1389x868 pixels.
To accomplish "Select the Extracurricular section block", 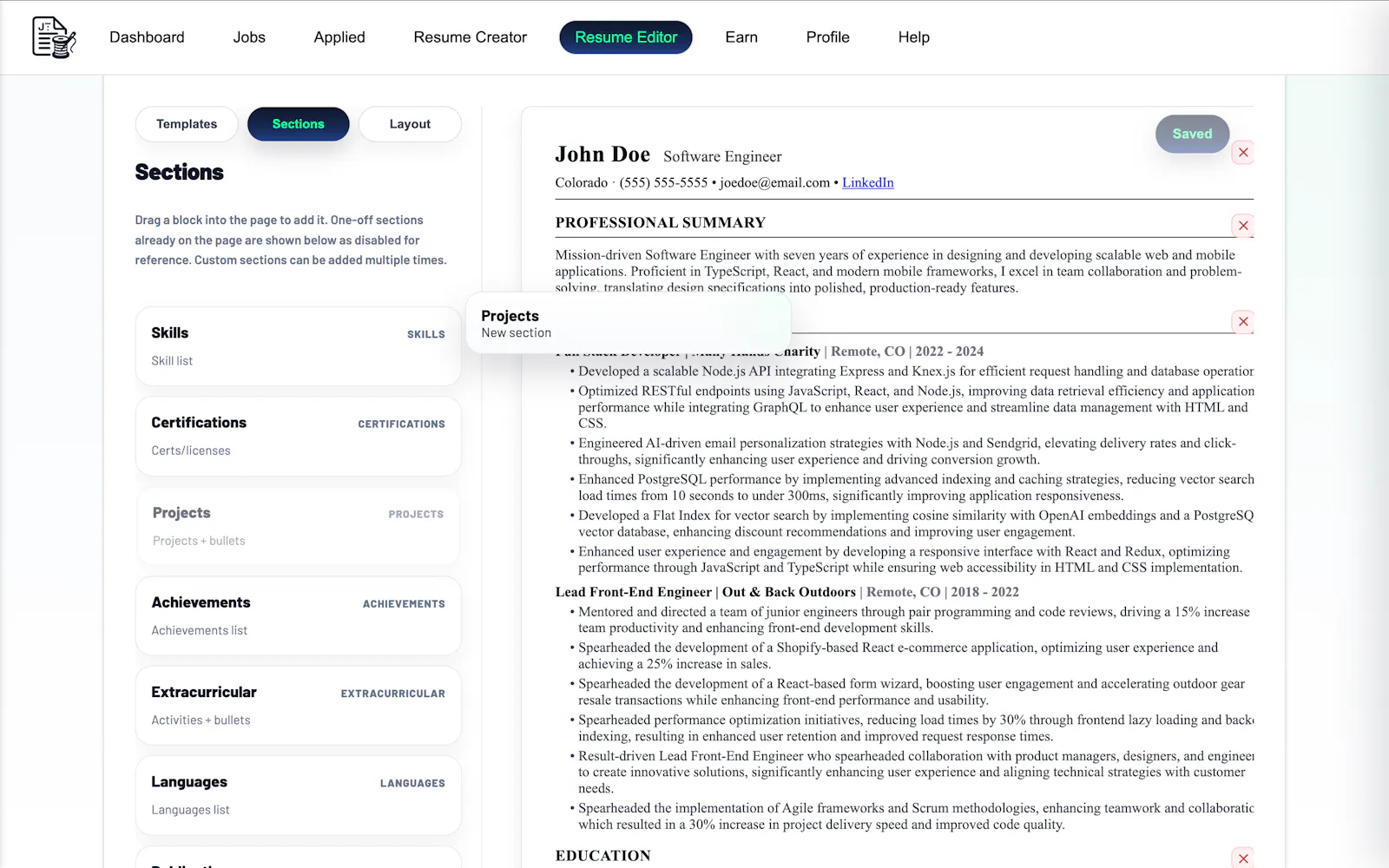I will pos(298,706).
